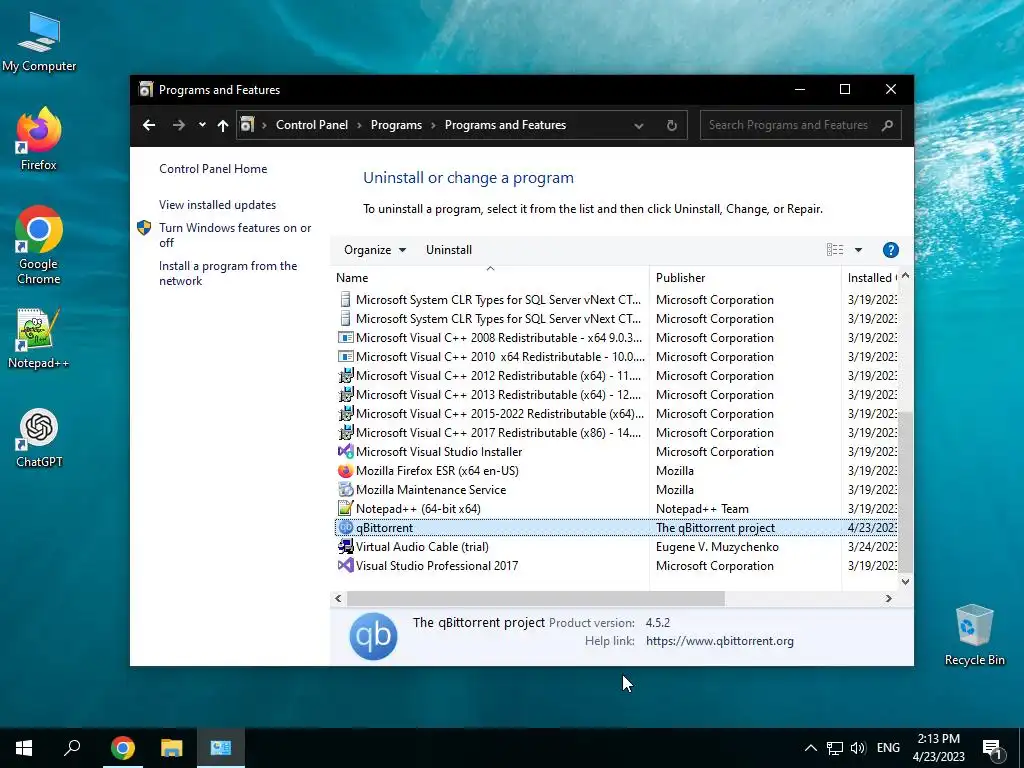Click the Uninstall toolbar button
Image resolution: width=1024 pixels, height=768 pixels.
449,250
